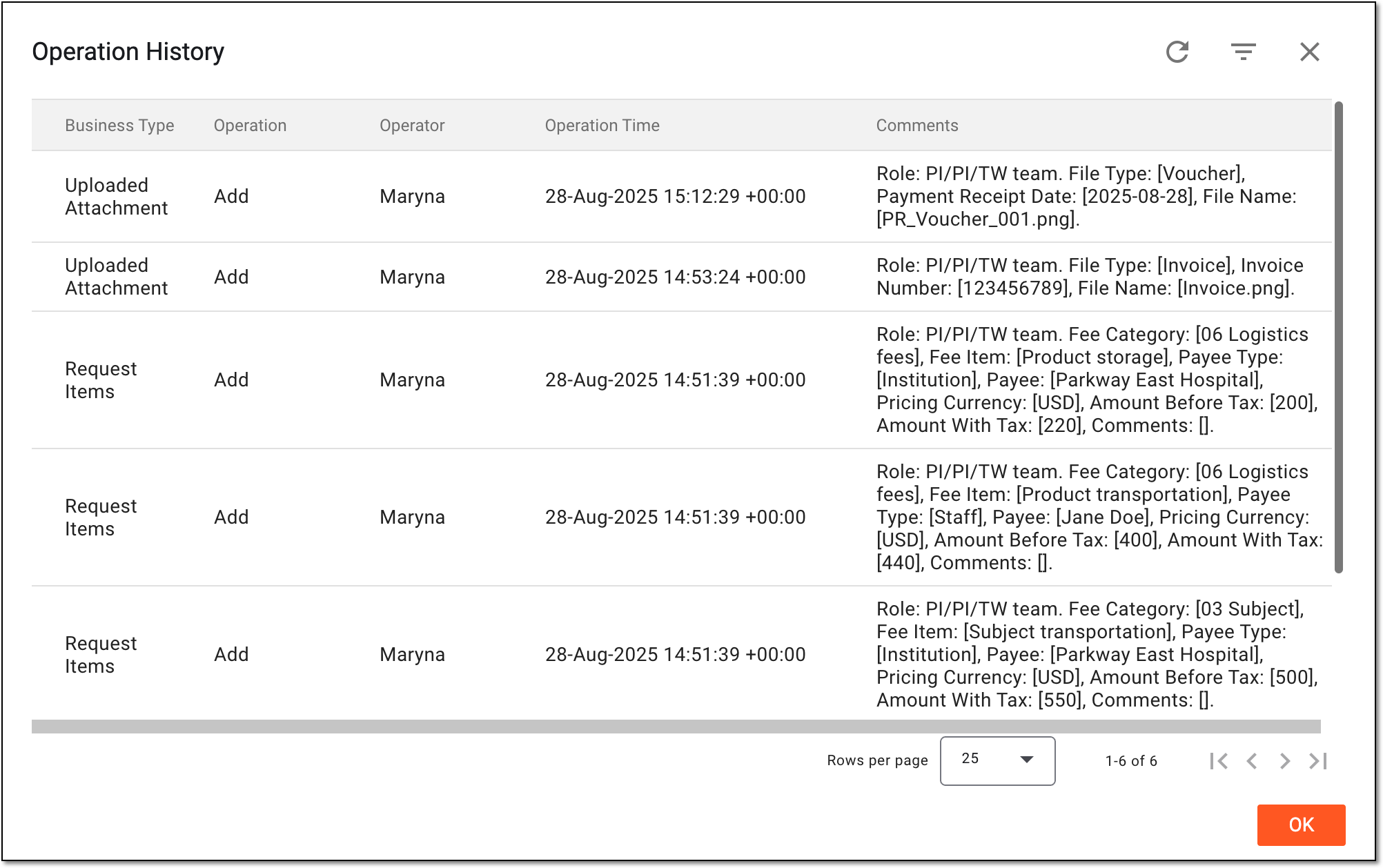The height and width of the screenshot is (868, 1383).
Task: Click comment mentioning PR_Voucher_001.png
Action: coord(1086,197)
